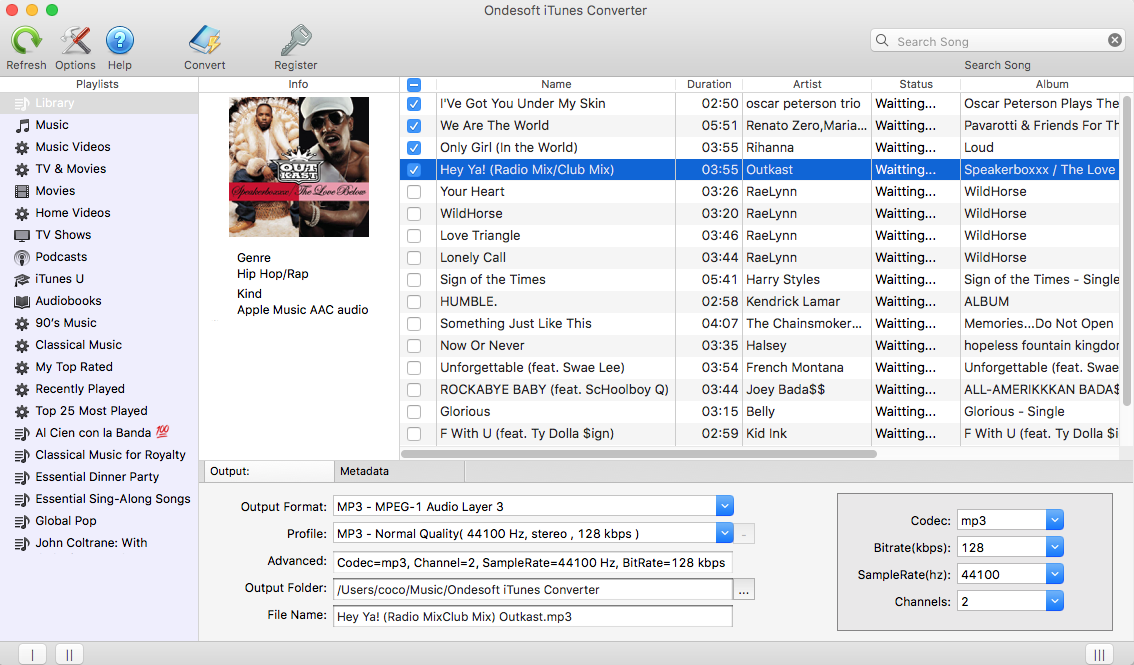Image resolution: width=1134 pixels, height=665 pixels.
Task: Expand the Output Format dropdown
Action: coord(725,506)
